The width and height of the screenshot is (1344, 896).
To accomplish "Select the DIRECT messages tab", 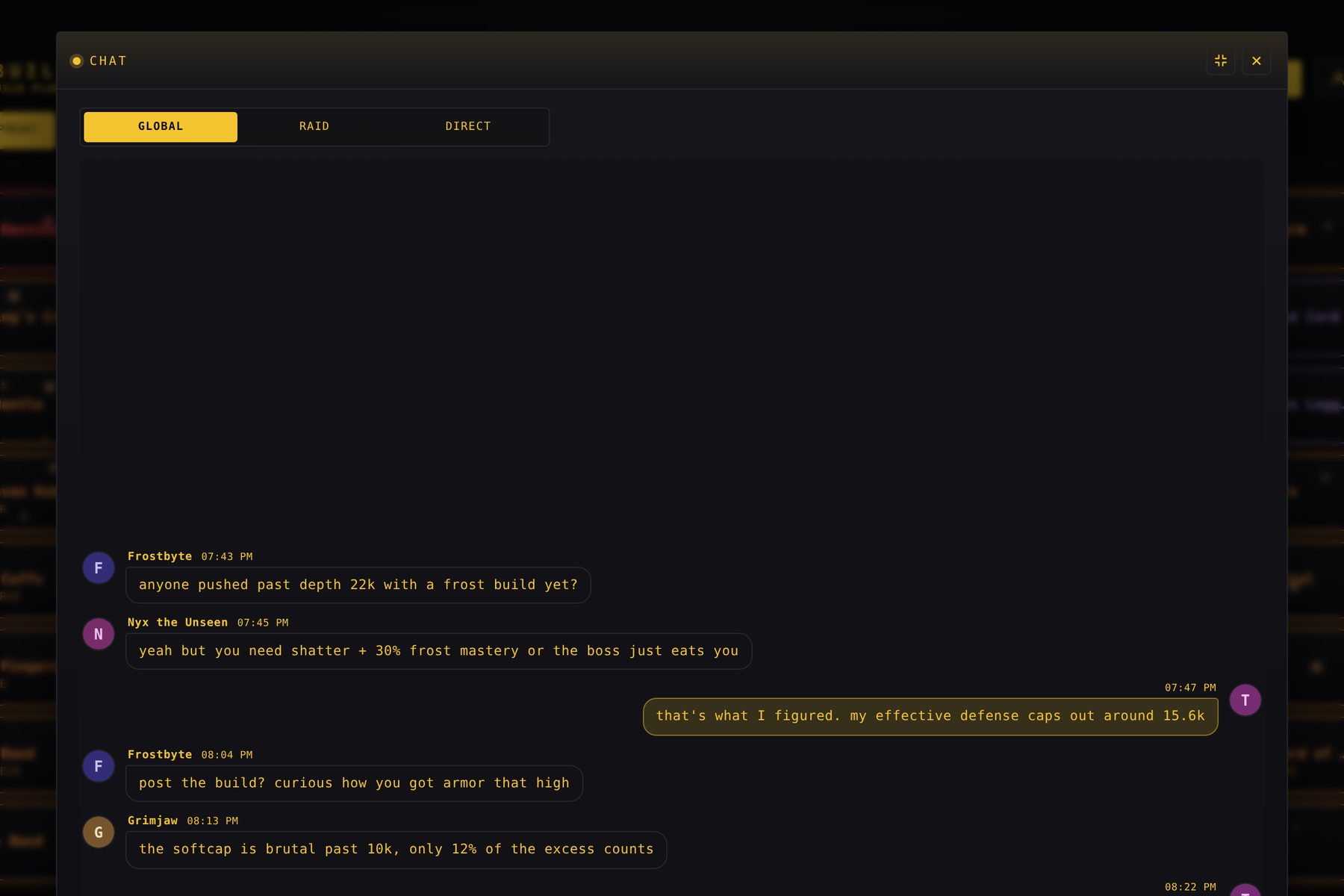I will point(468,126).
